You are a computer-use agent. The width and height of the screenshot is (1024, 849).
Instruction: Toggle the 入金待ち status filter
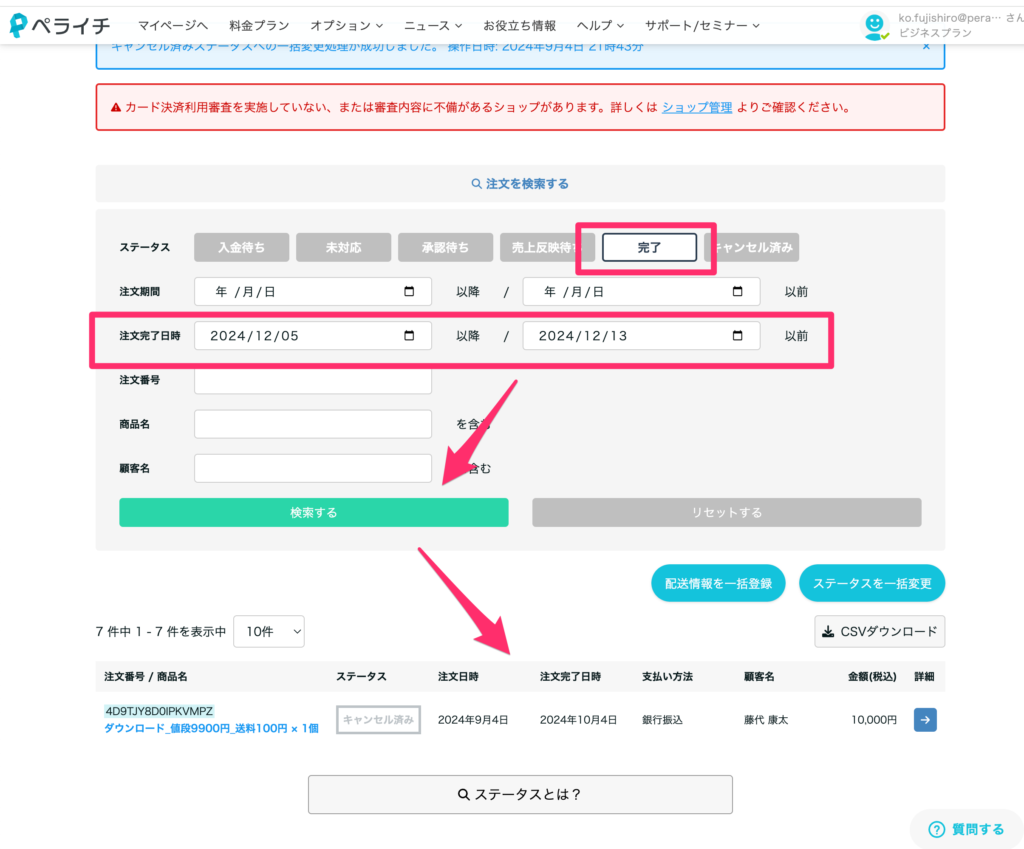pyautogui.click(x=242, y=247)
